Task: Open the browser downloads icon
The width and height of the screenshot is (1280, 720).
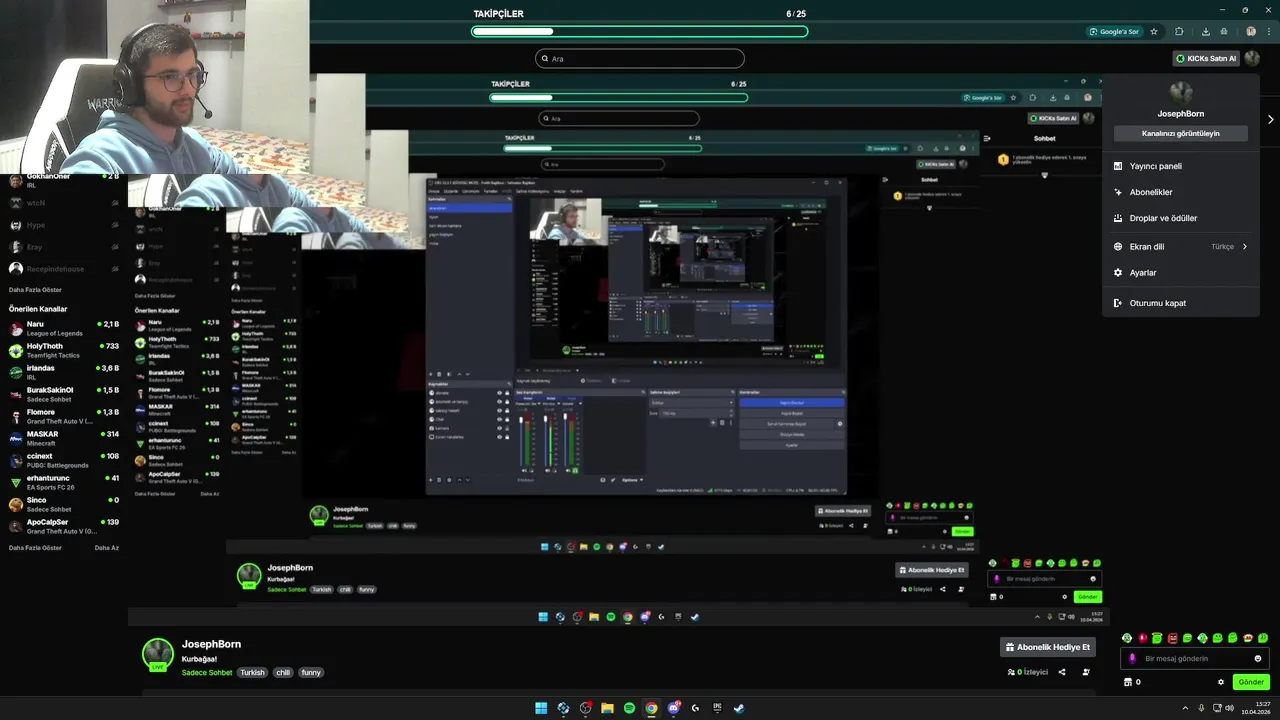Action: (x=1206, y=32)
